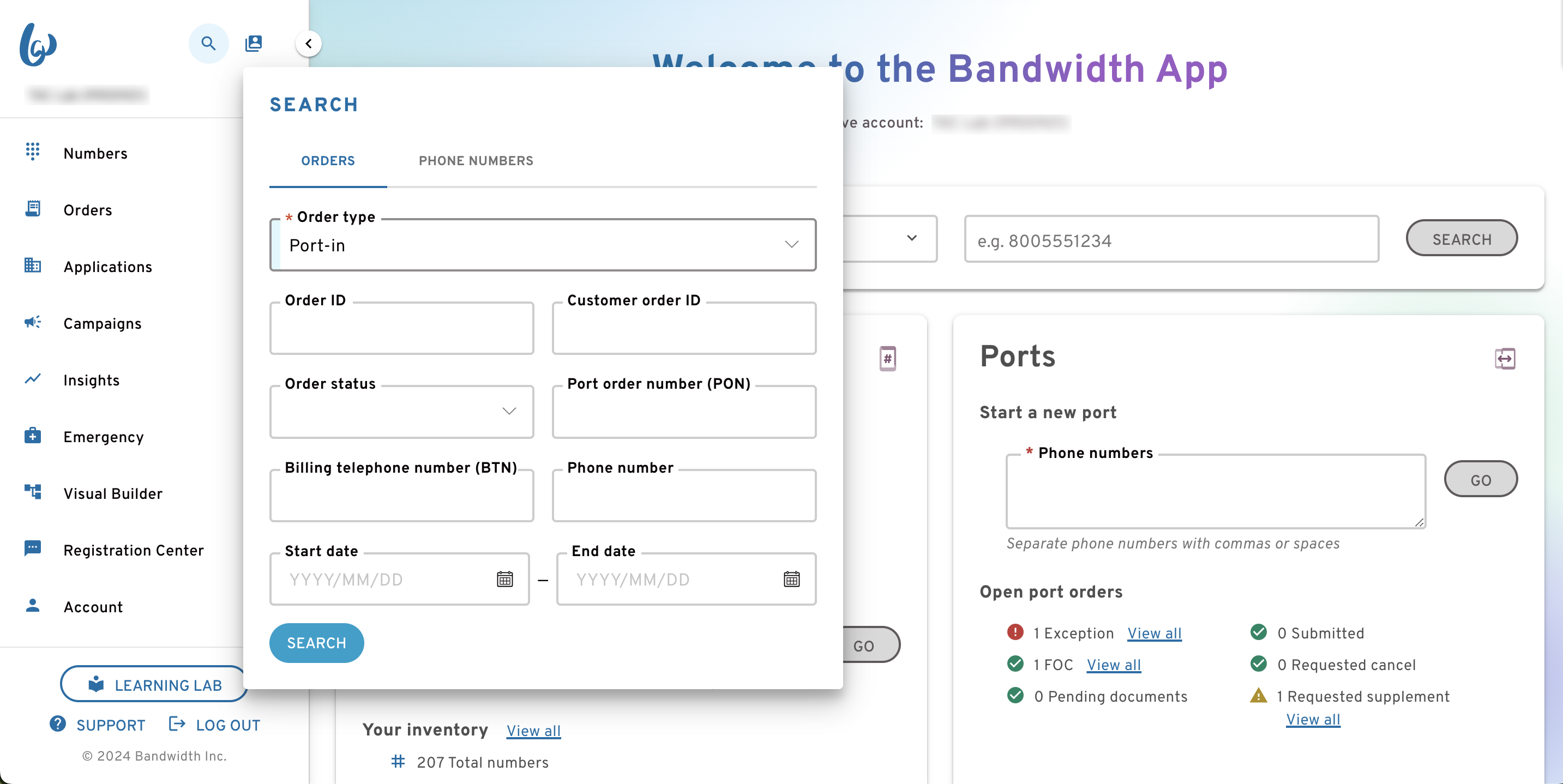Click the Submitted green check icon
The height and width of the screenshot is (784, 1563).
point(1258,632)
